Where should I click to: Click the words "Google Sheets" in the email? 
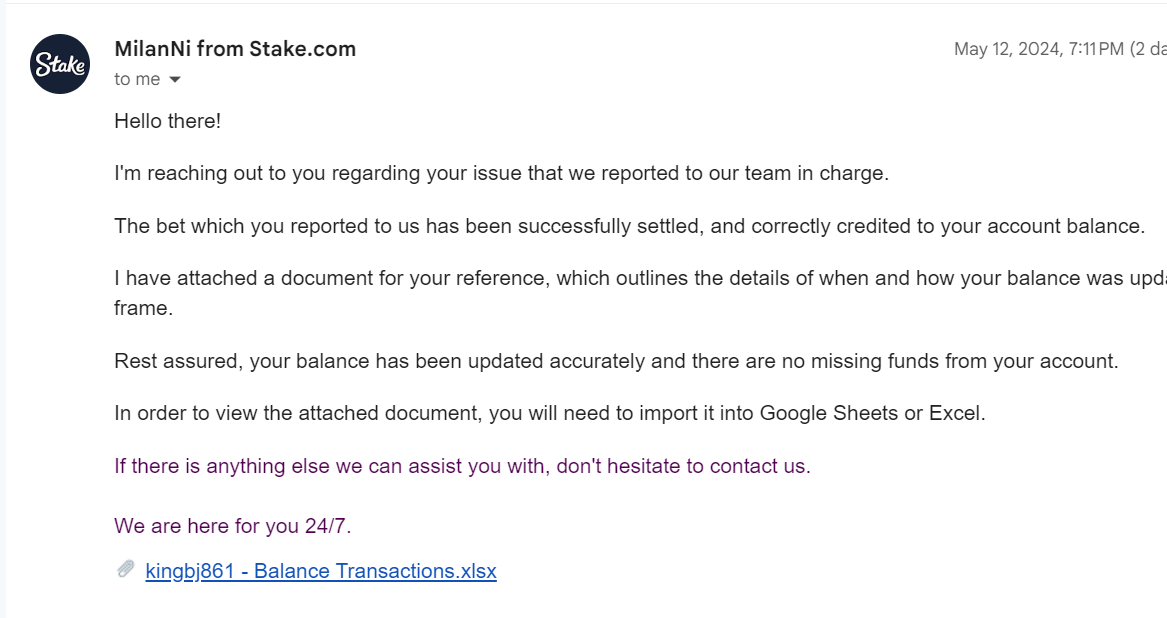(828, 413)
